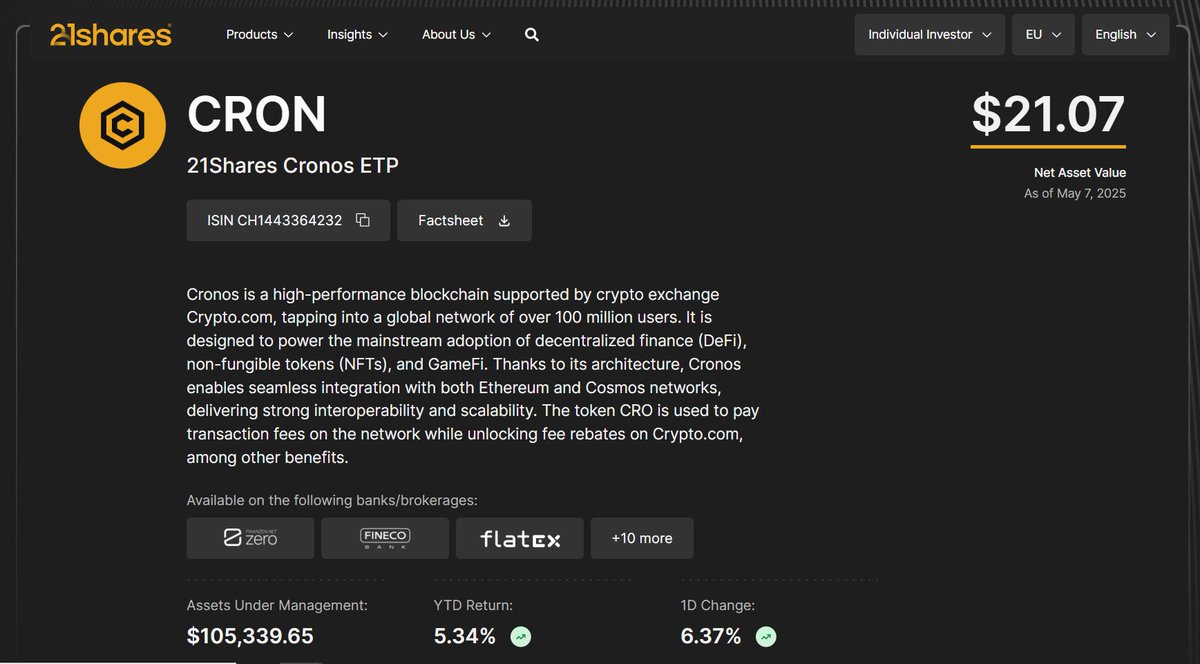
Task: Click the 21shares logo
Action: (110, 34)
